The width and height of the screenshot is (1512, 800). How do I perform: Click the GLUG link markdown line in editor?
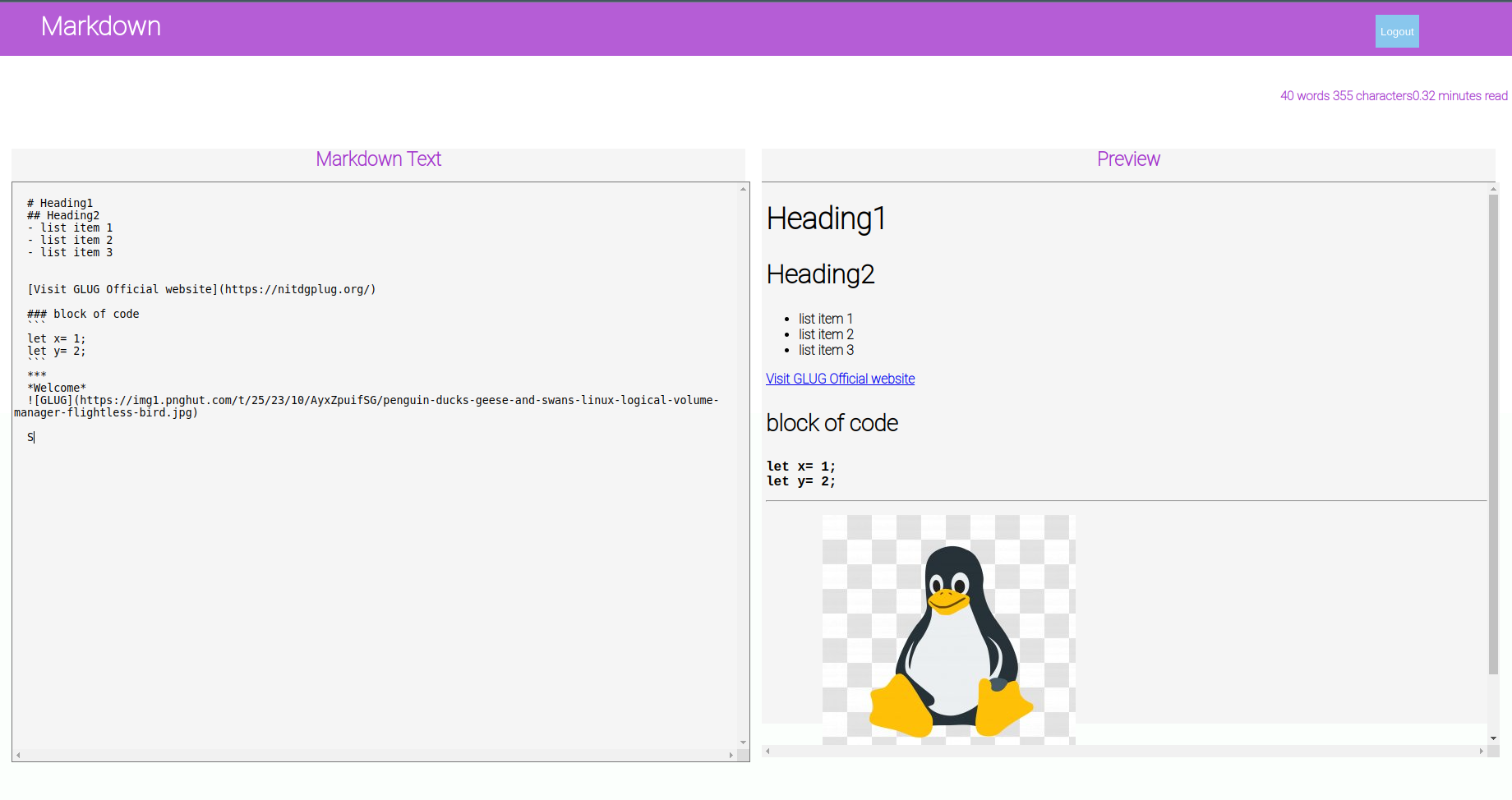click(x=201, y=289)
